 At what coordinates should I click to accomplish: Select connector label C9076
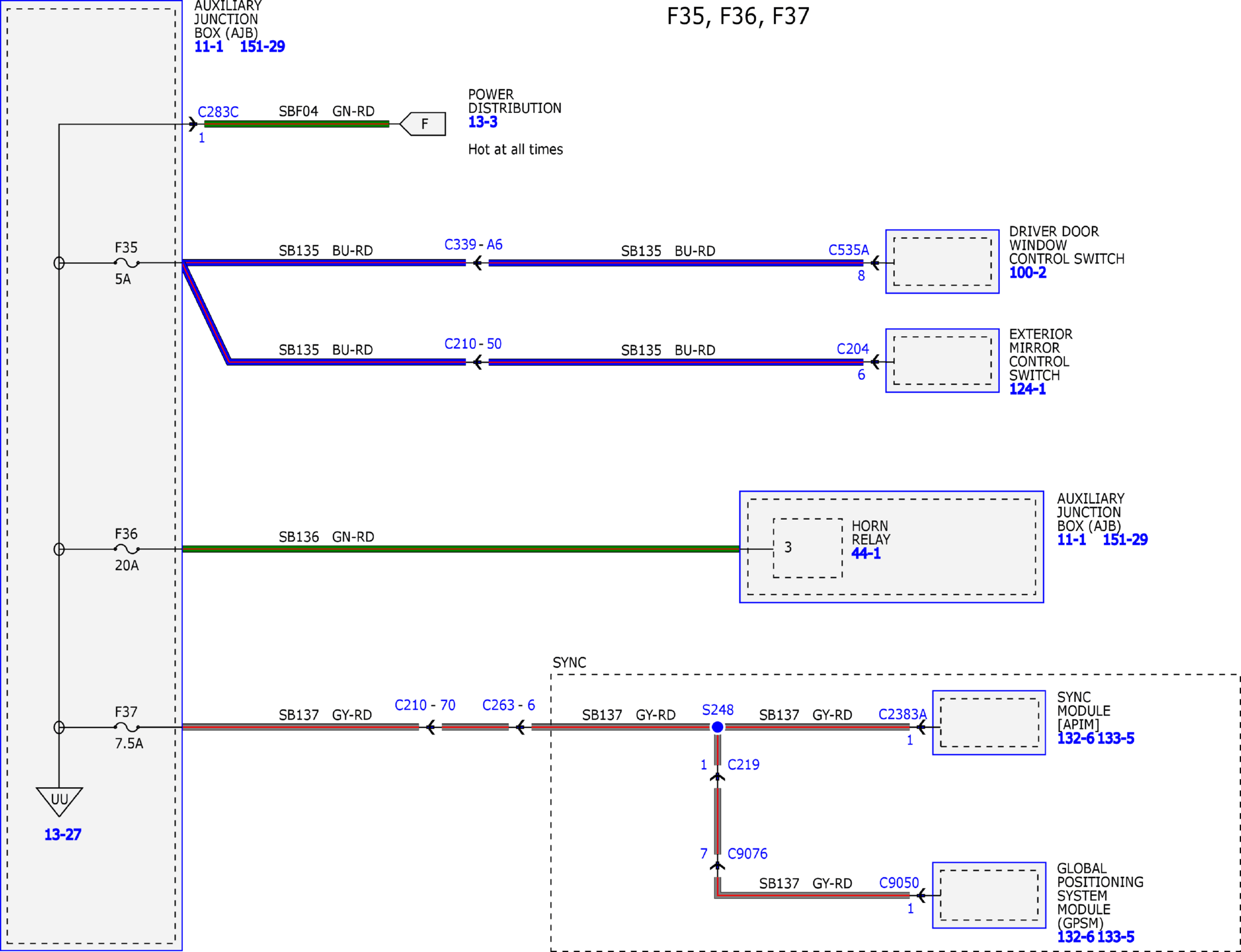(x=748, y=854)
